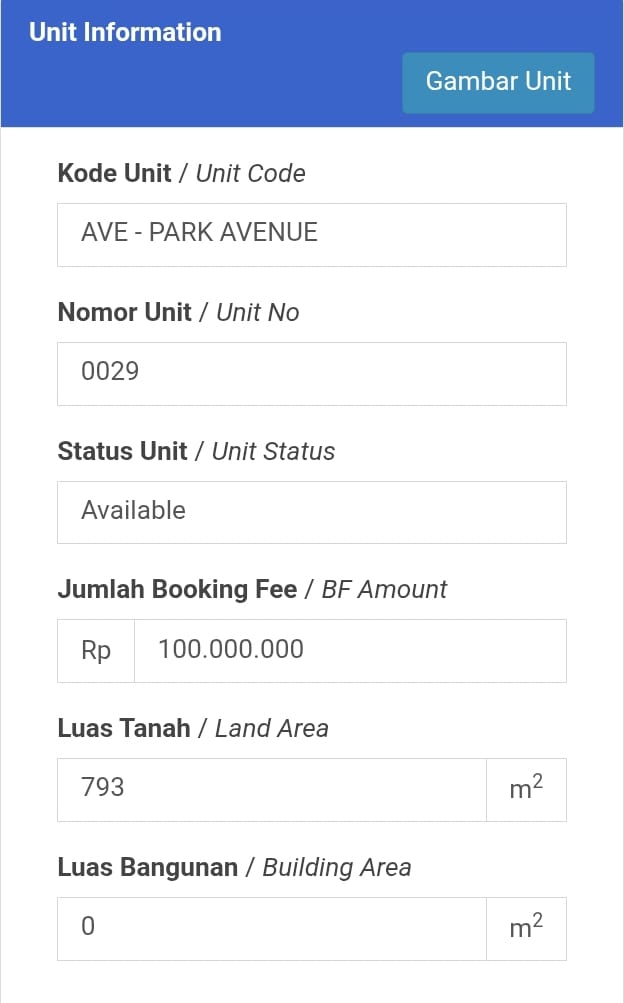The width and height of the screenshot is (624, 1003).
Task: Click the italic Unit Status label text
Action: pyautogui.click(x=274, y=451)
